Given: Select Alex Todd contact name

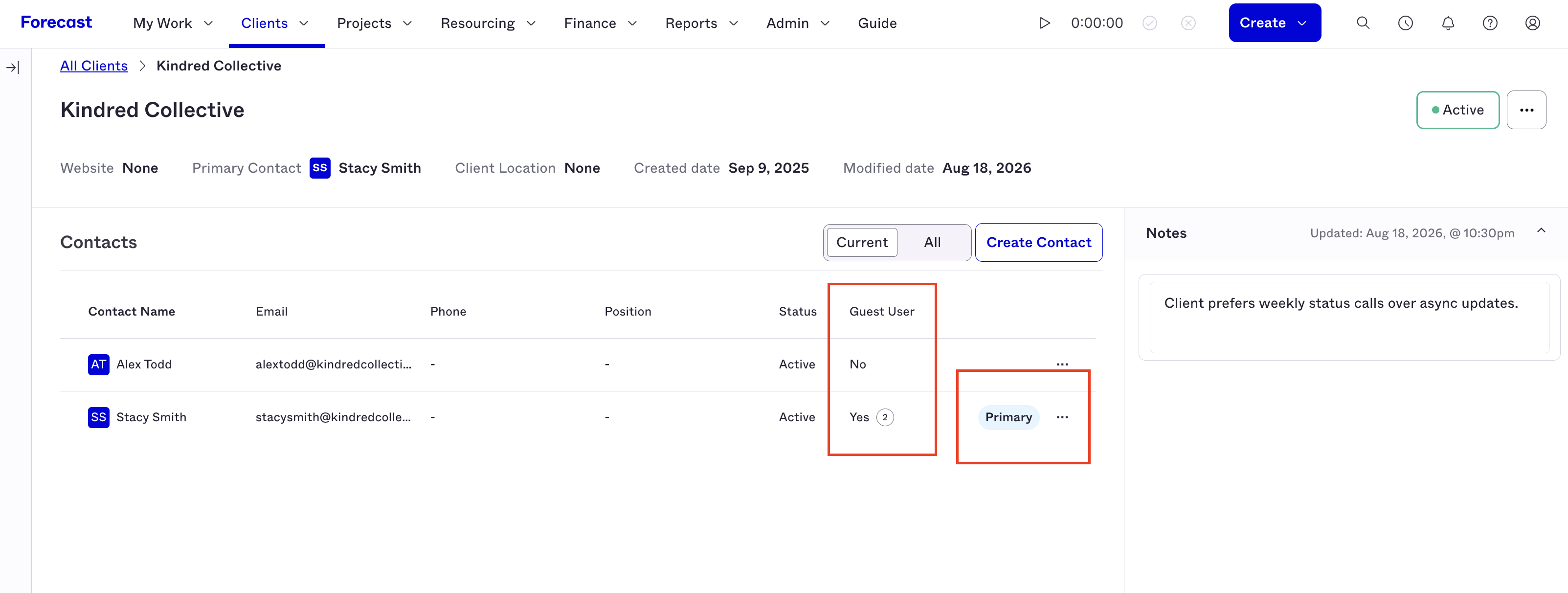Looking at the screenshot, I should pos(144,364).
